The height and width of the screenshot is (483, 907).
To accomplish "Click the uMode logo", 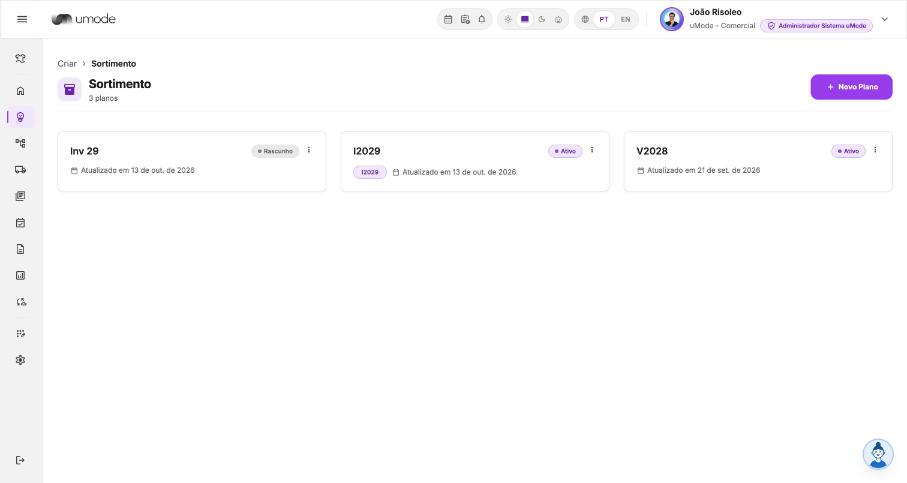I will click(83, 19).
